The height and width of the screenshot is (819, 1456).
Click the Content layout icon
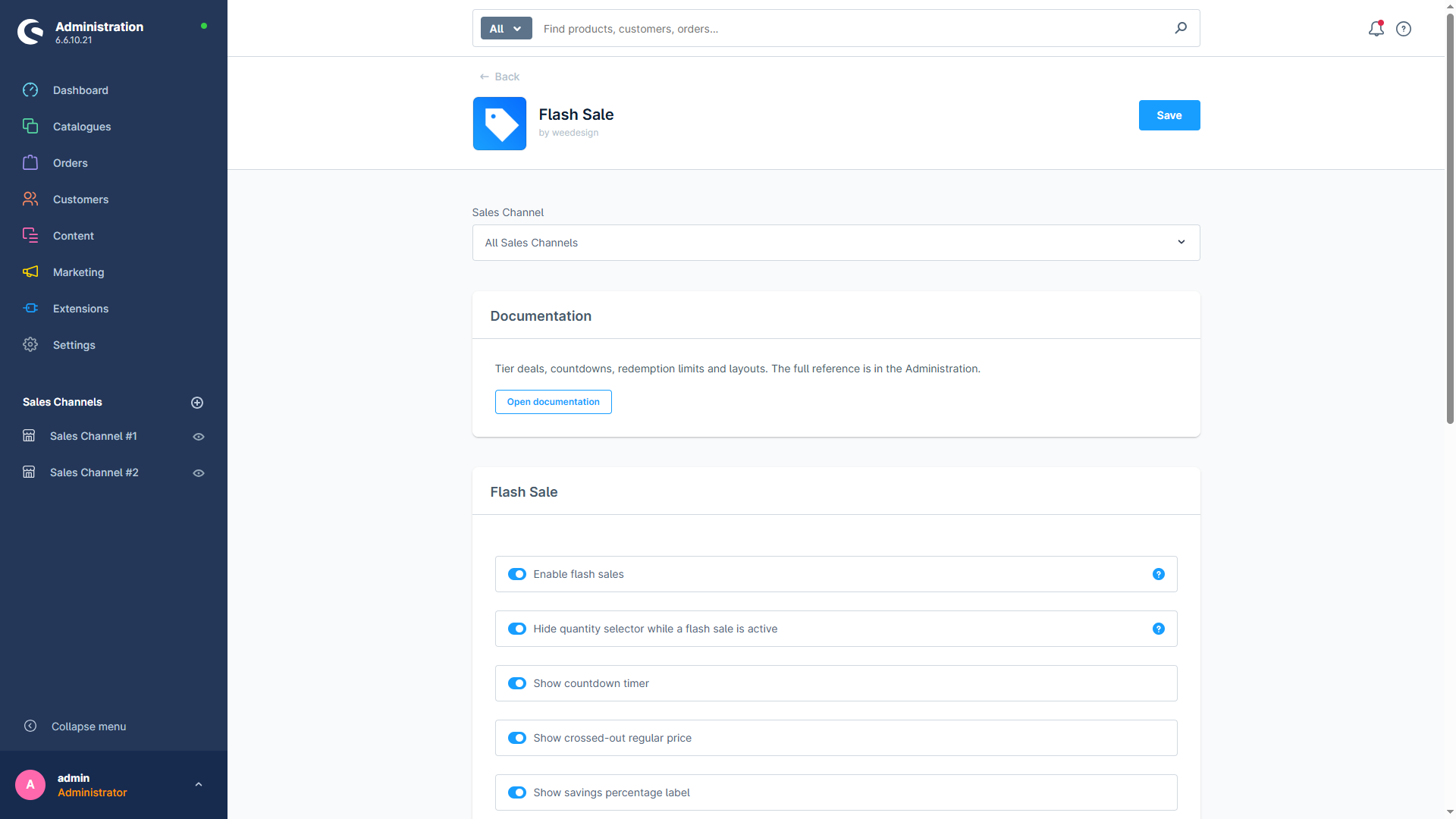point(30,236)
